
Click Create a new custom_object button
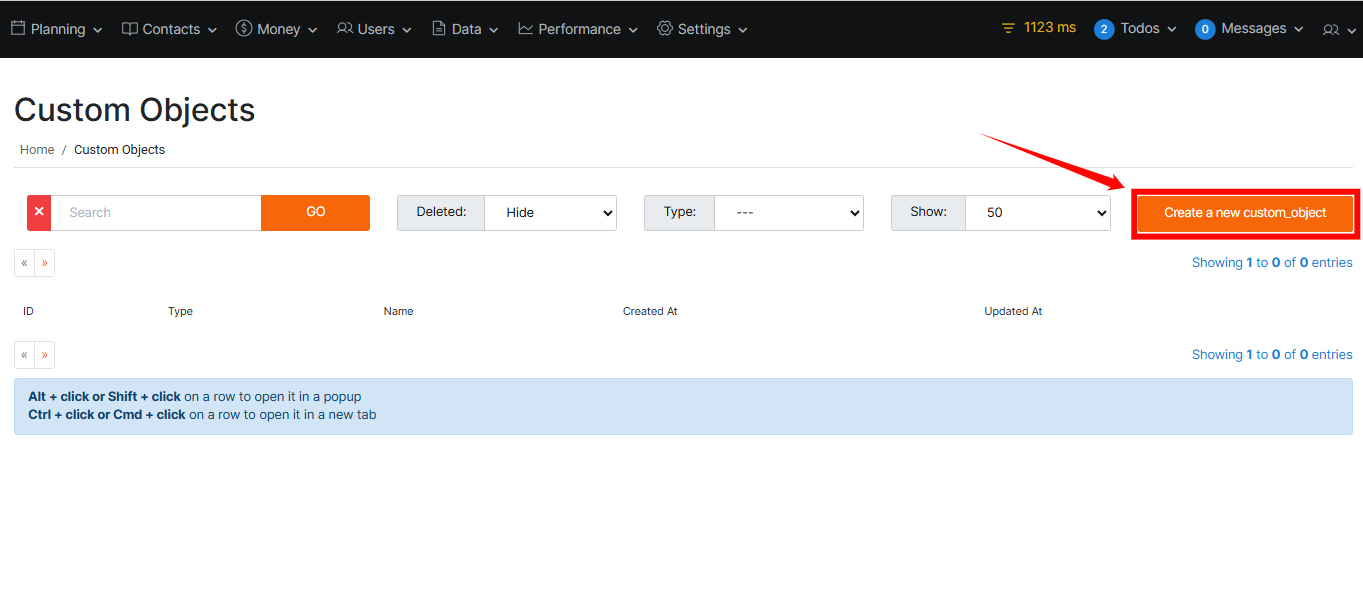pos(1245,213)
